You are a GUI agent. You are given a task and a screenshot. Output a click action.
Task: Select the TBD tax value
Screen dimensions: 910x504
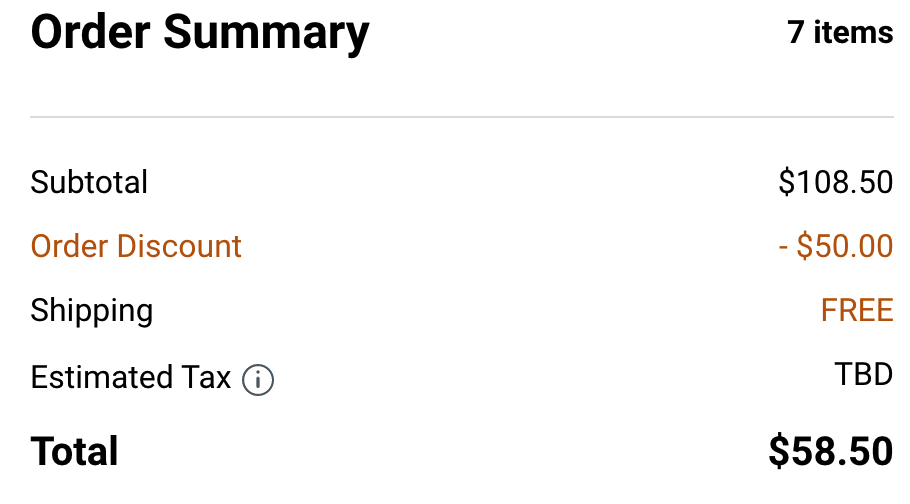click(x=864, y=374)
